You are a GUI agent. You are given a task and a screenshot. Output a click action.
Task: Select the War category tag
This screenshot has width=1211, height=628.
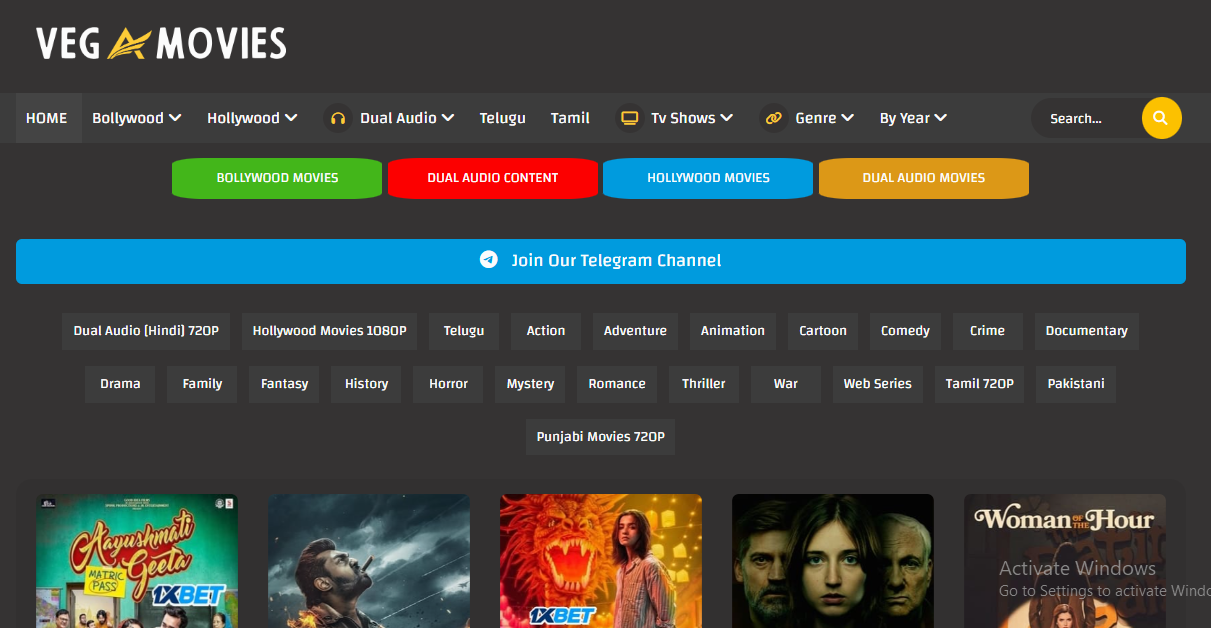pyautogui.click(x=786, y=384)
